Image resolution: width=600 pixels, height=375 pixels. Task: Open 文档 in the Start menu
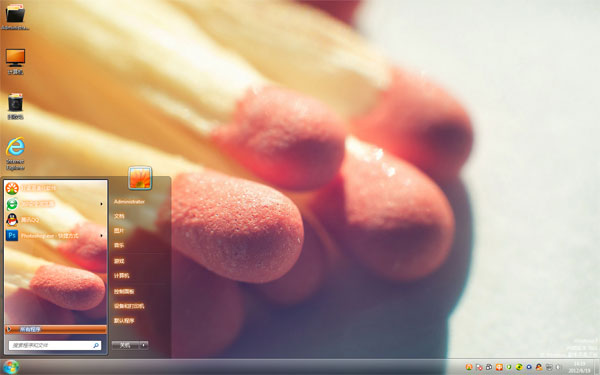(119, 216)
